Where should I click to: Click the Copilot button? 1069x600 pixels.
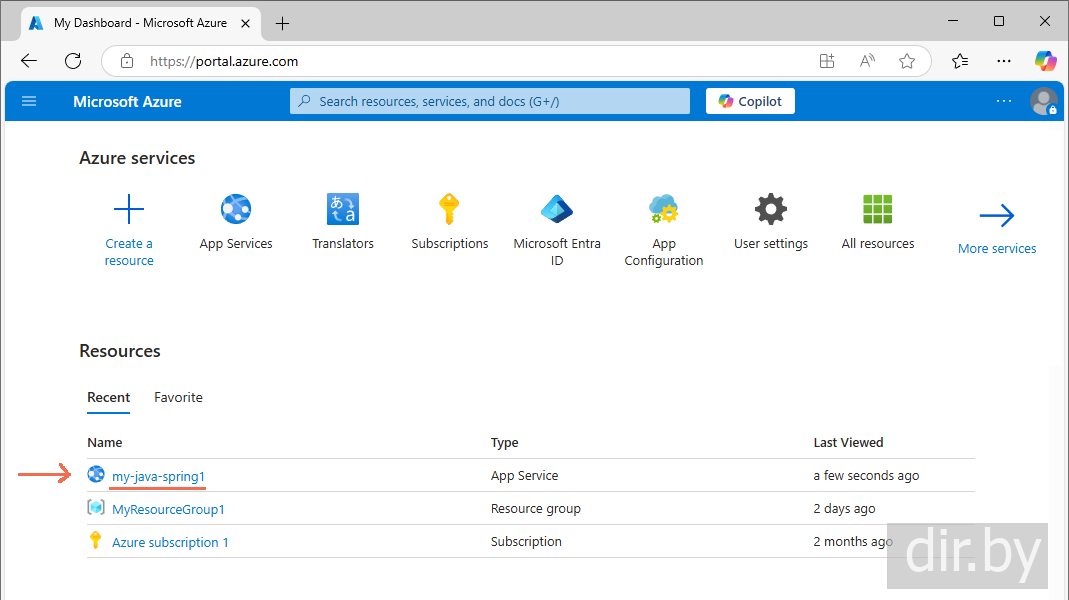[x=750, y=101]
